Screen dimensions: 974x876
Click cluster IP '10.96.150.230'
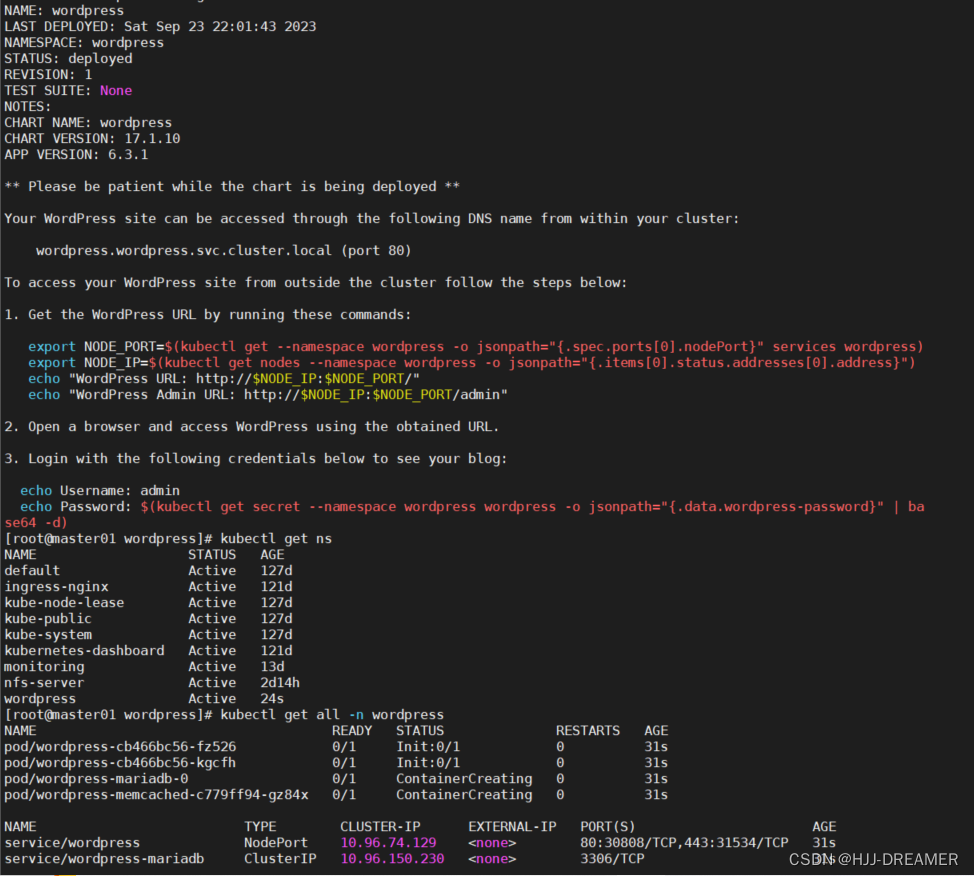[x=393, y=859]
